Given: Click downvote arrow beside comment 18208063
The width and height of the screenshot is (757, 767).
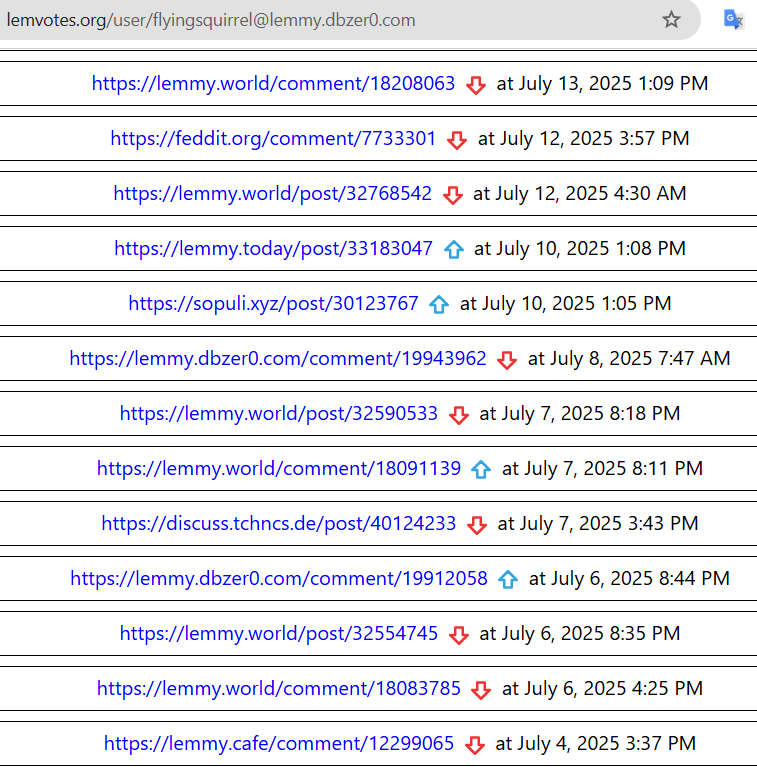Looking at the screenshot, I should (476, 85).
